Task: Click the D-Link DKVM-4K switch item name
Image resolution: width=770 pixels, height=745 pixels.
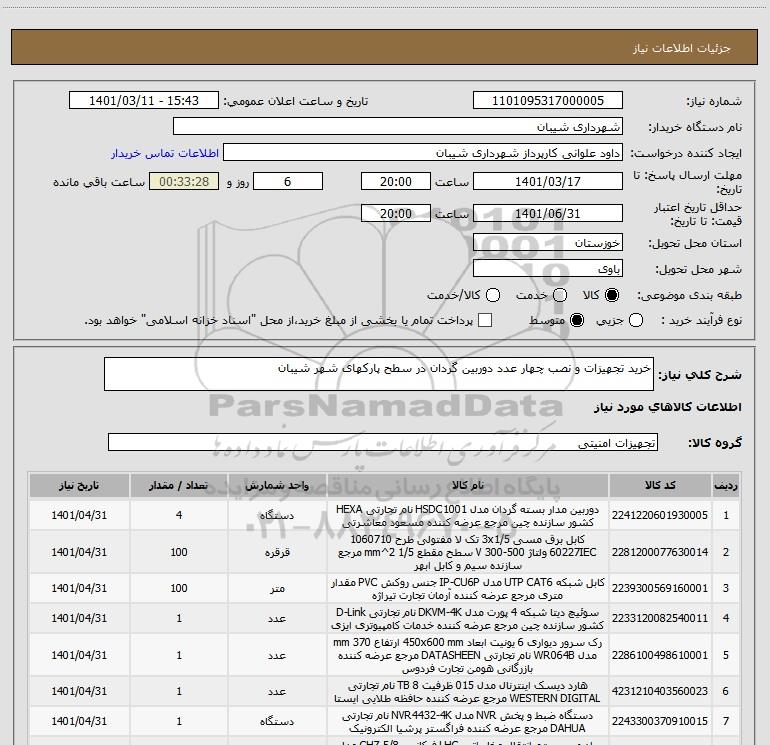Action: click(468, 619)
